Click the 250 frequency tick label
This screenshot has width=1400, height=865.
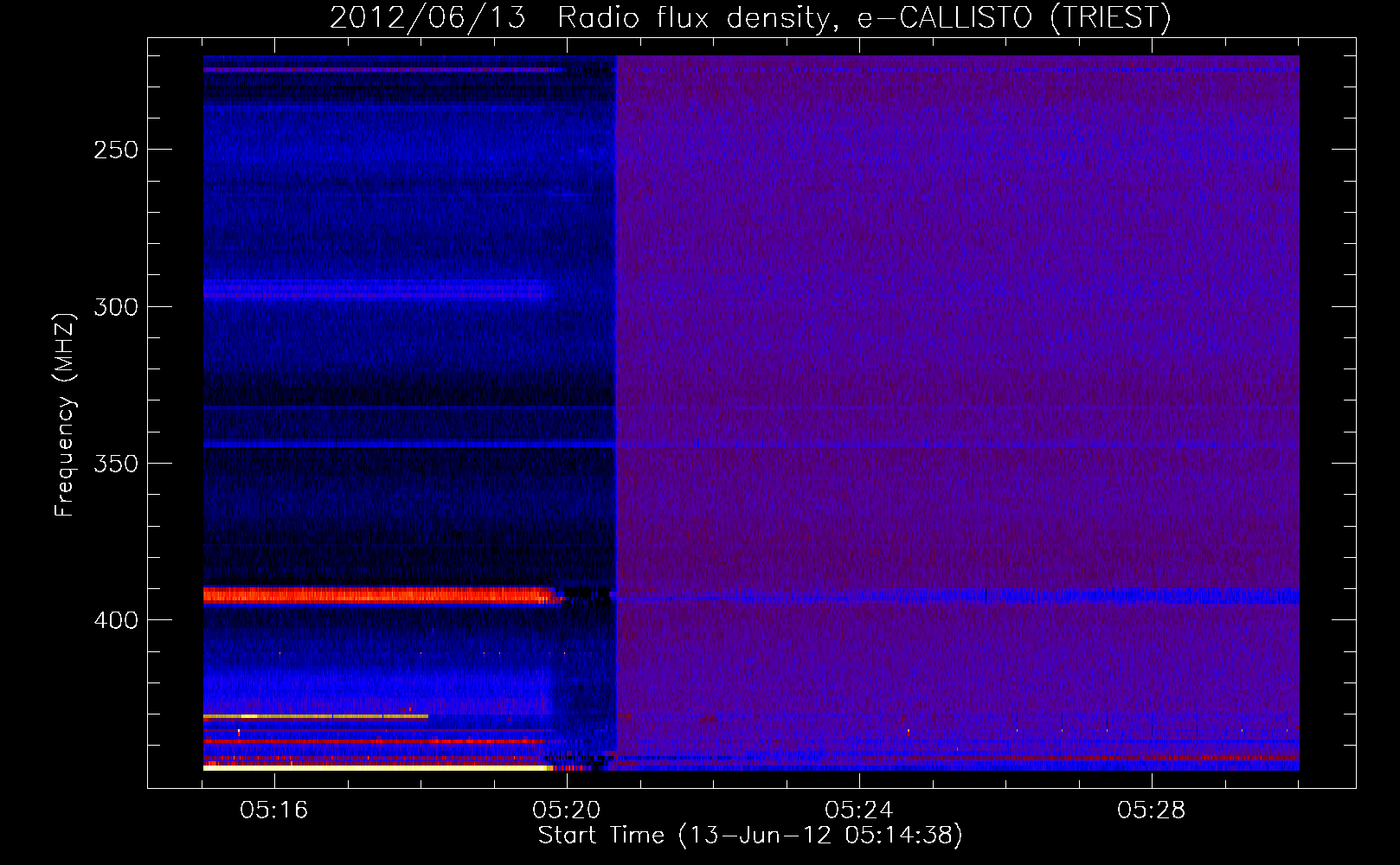click(x=116, y=150)
